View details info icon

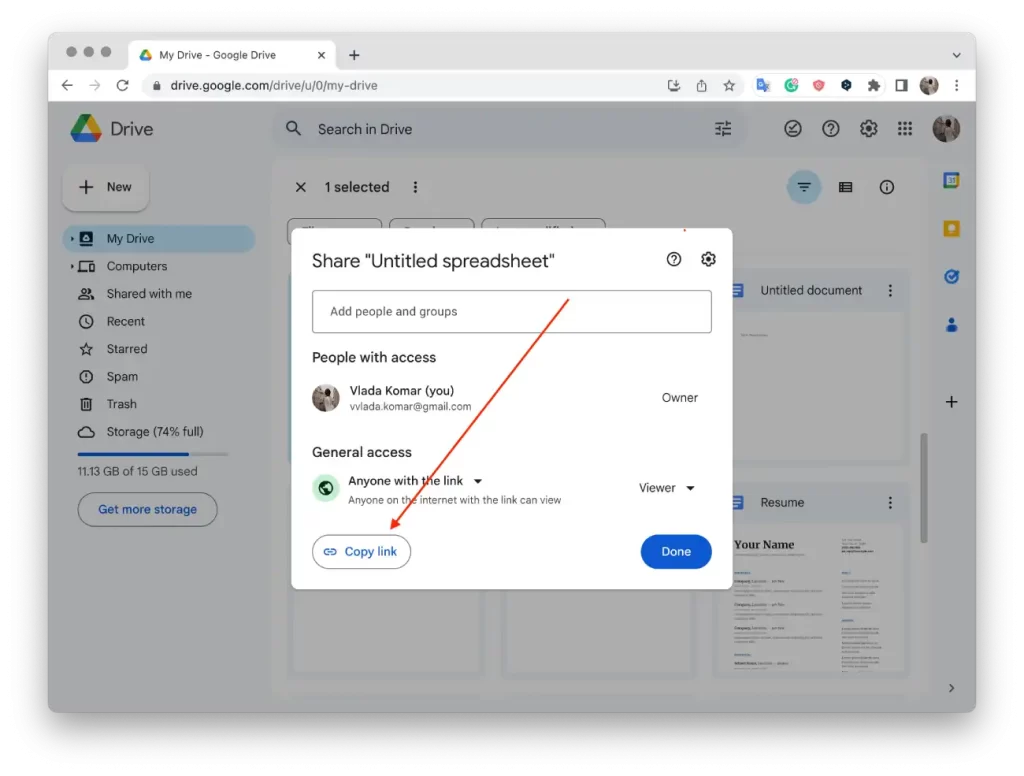click(x=887, y=187)
